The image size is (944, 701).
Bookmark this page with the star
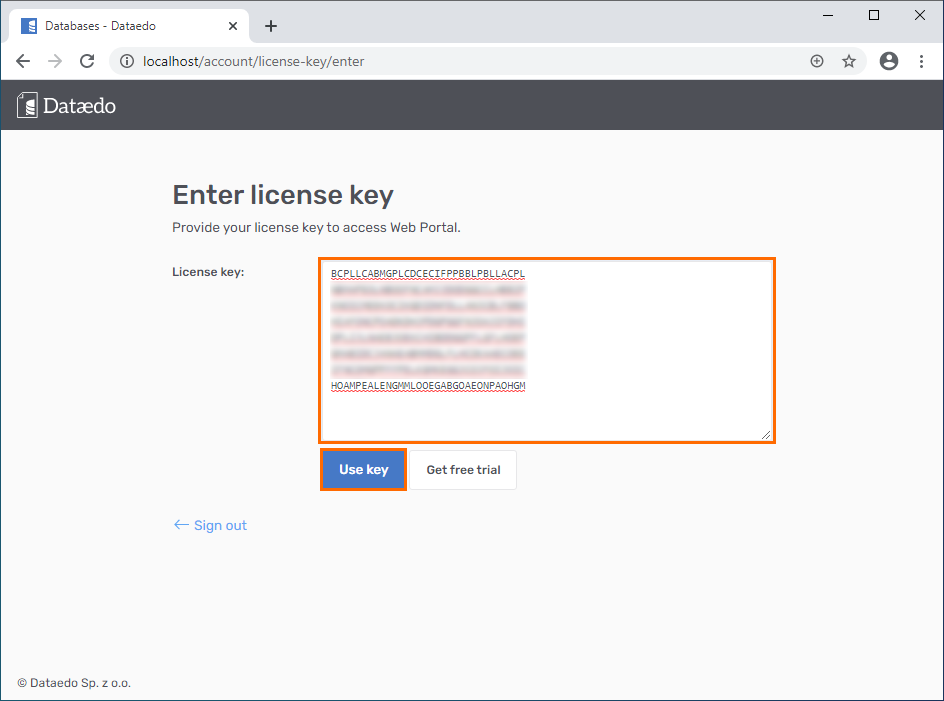[x=849, y=61]
